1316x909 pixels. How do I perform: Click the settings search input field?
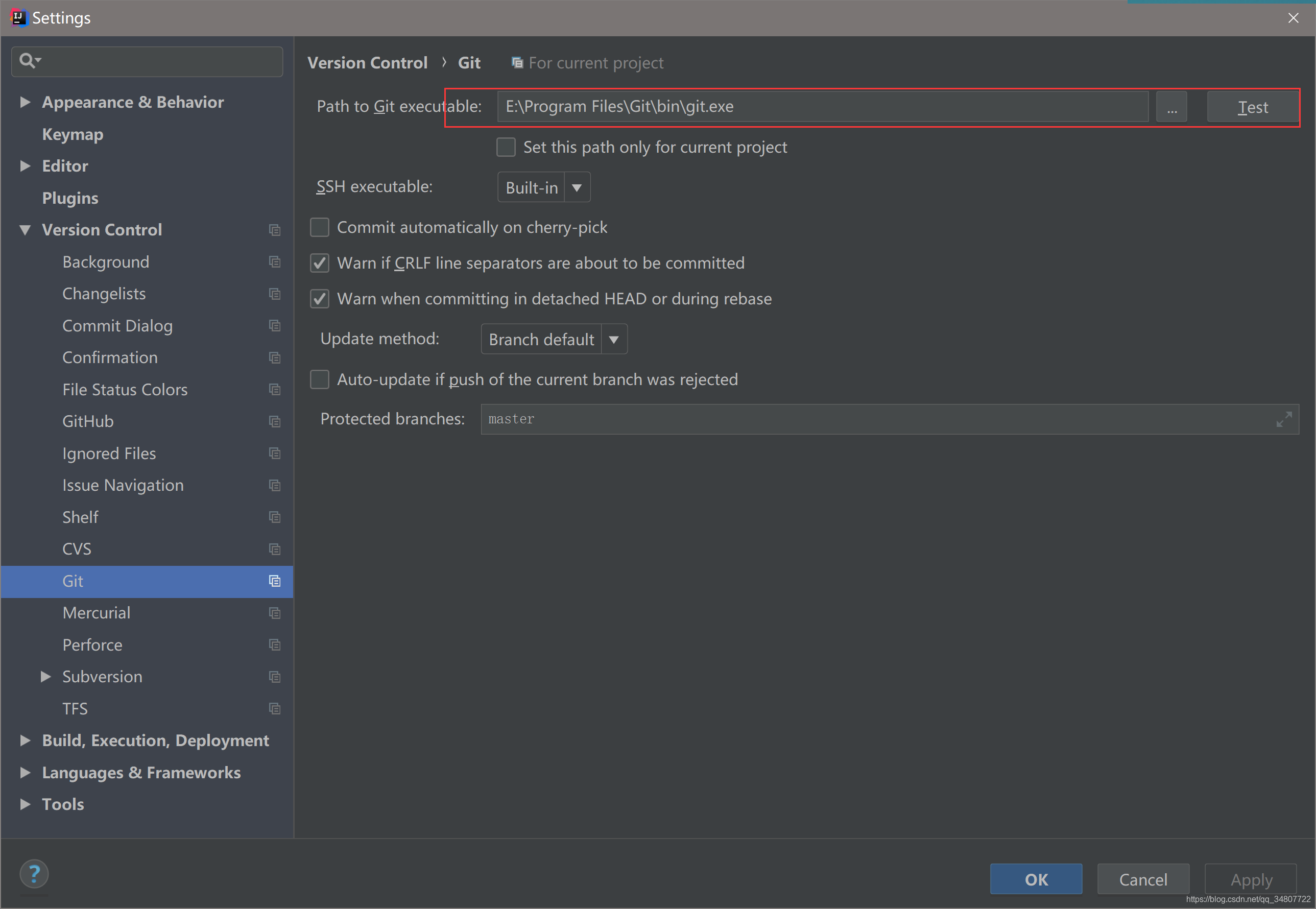pyautogui.click(x=147, y=61)
